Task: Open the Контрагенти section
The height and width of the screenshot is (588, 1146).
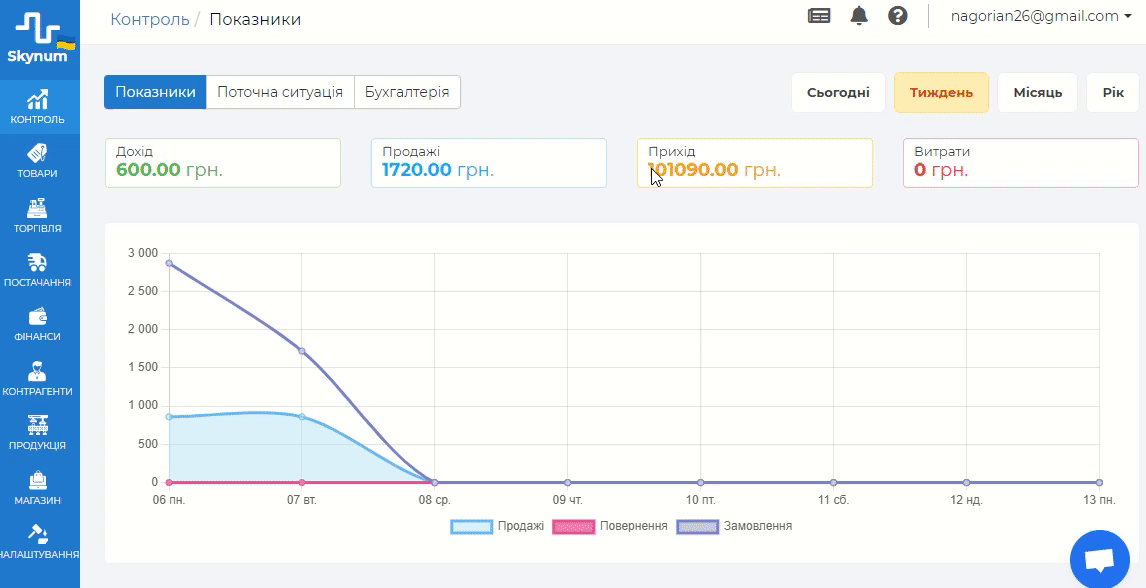Action: (38, 379)
